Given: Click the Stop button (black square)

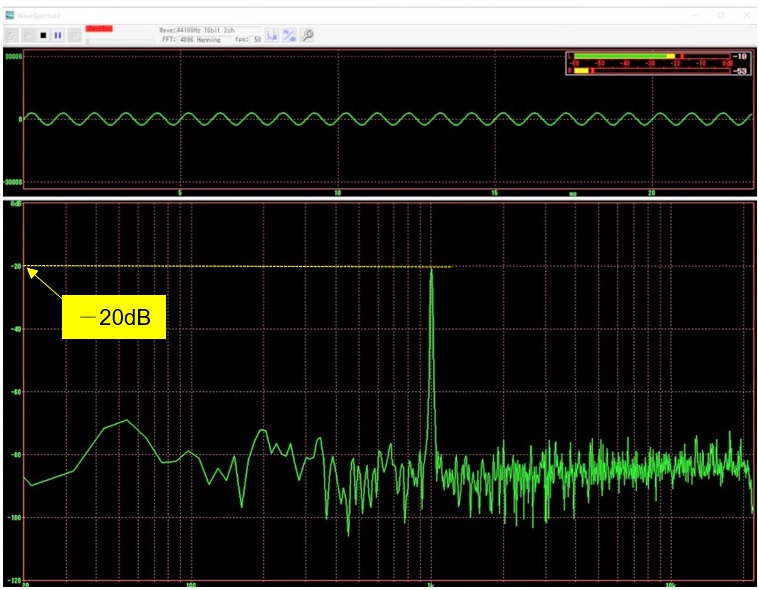Looking at the screenshot, I should 44,35.
